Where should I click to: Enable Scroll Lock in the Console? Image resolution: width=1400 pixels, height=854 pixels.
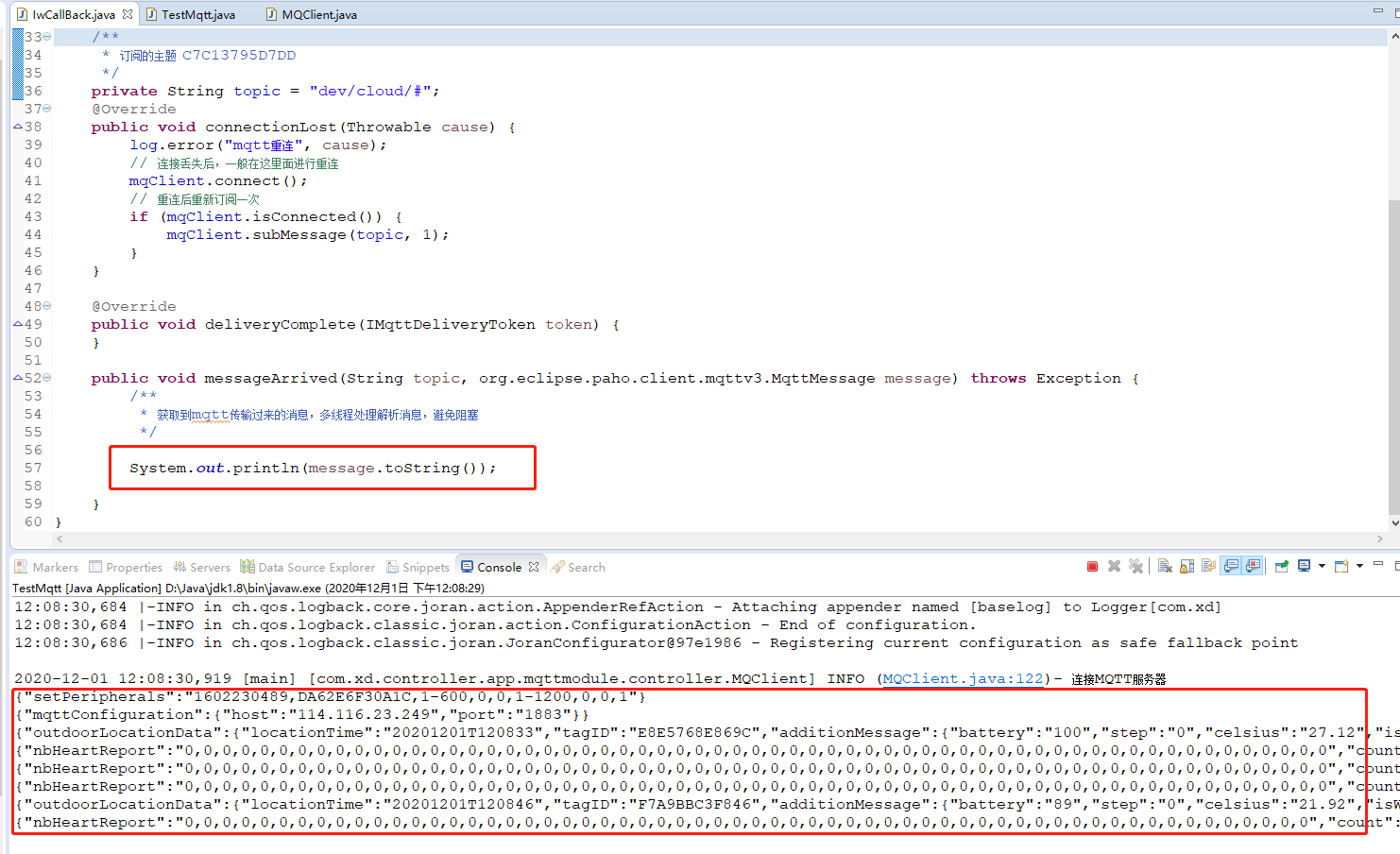point(1187,565)
